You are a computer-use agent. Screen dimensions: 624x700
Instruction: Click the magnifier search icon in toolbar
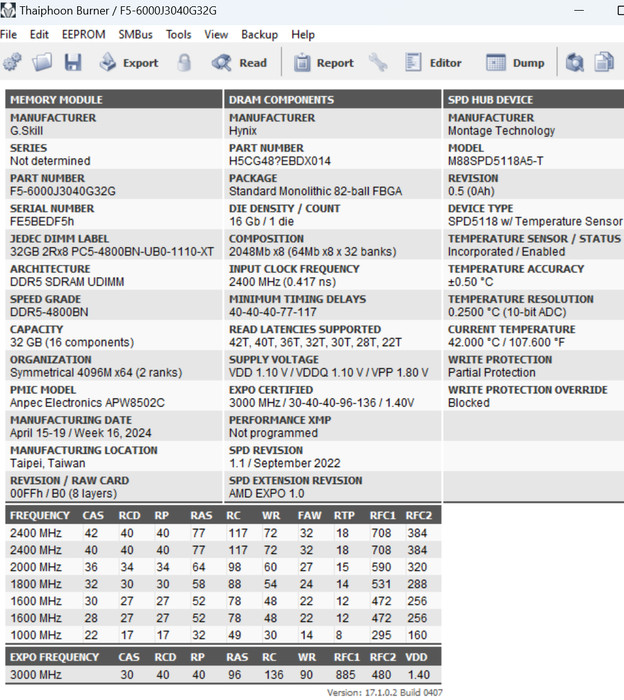(574, 62)
